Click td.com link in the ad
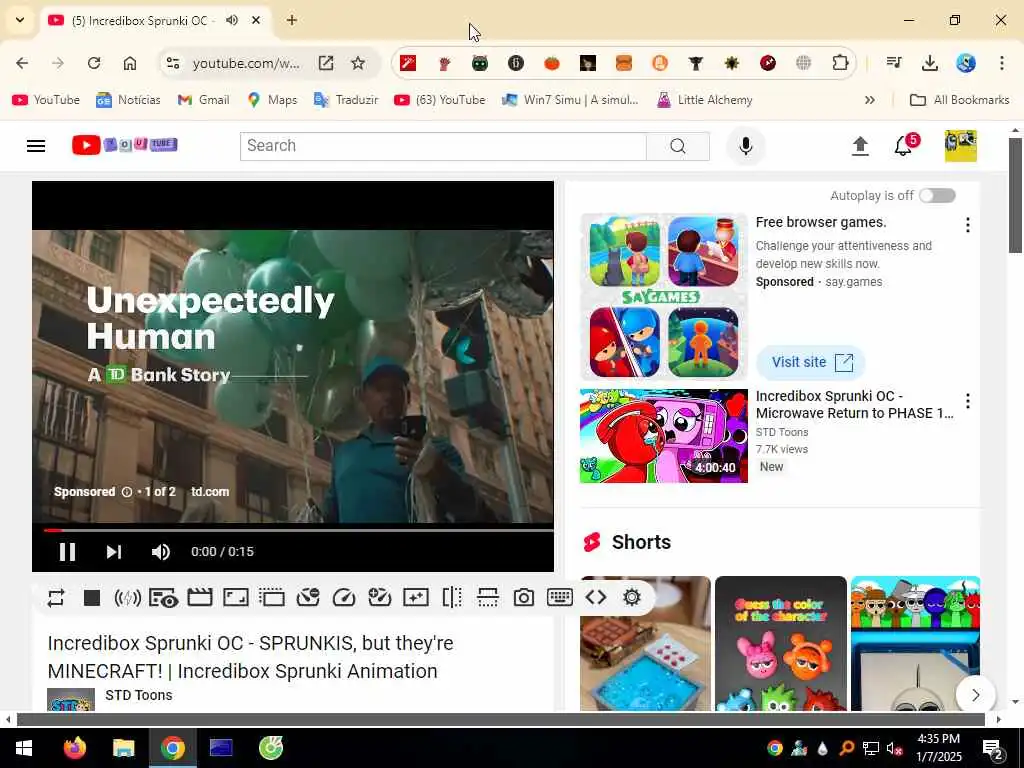The width and height of the screenshot is (1024, 768). [210, 492]
